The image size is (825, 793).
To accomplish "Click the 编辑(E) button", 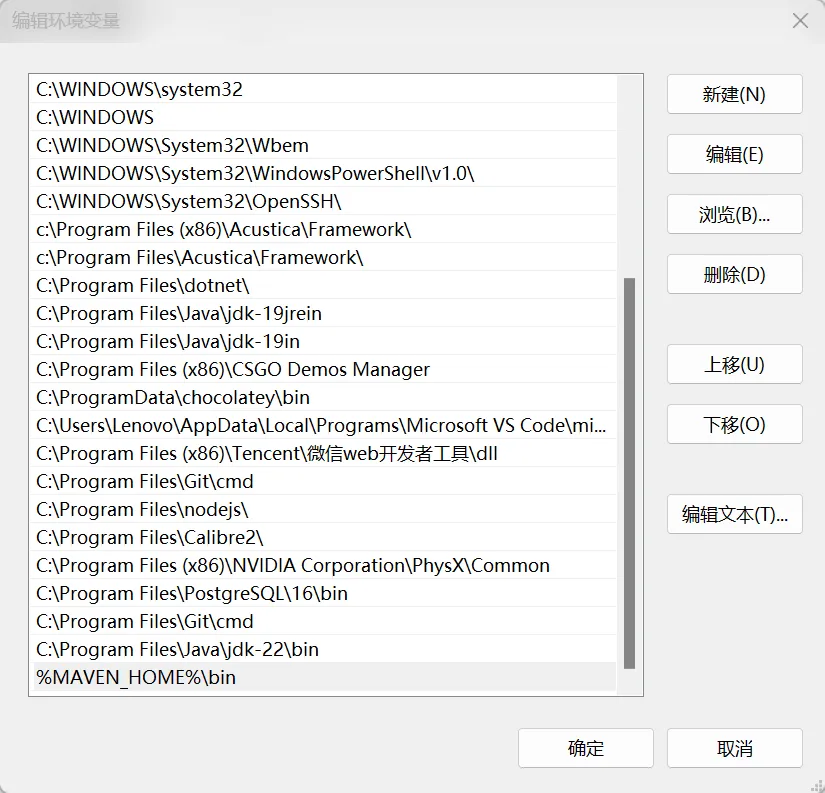I will tap(734, 154).
